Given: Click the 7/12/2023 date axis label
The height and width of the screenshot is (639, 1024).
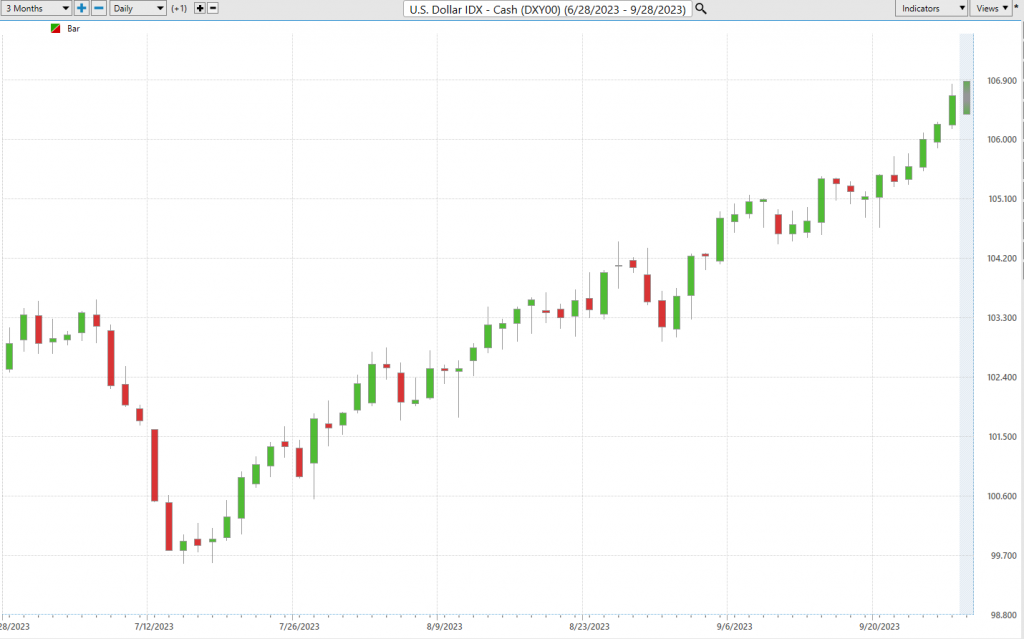Looking at the screenshot, I should 154,626.
